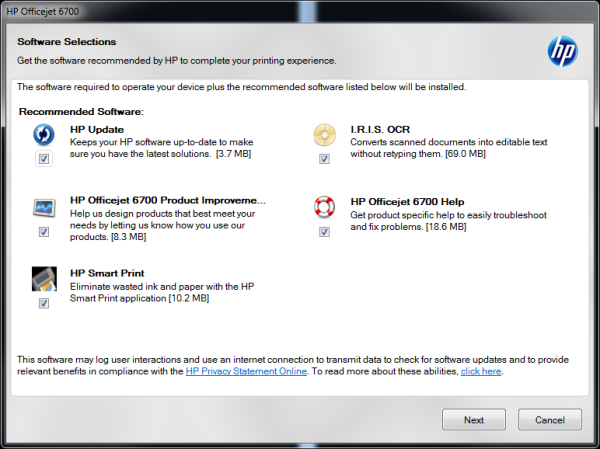This screenshot has height=449, width=600.
Task: Disable the HP Officejet 6700 Help checkbox
Action: coord(324,231)
